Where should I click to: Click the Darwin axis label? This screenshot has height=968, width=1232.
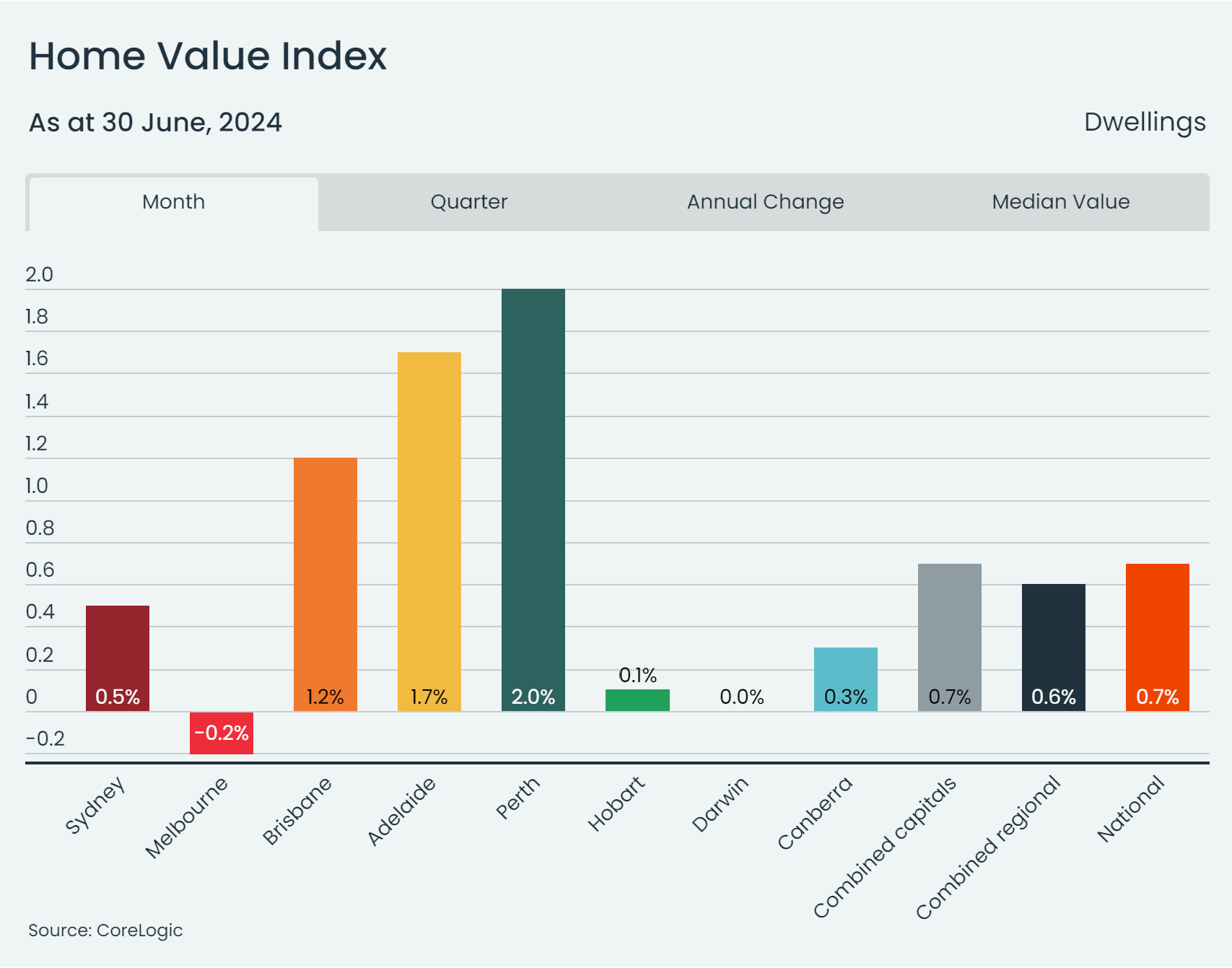click(722, 805)
